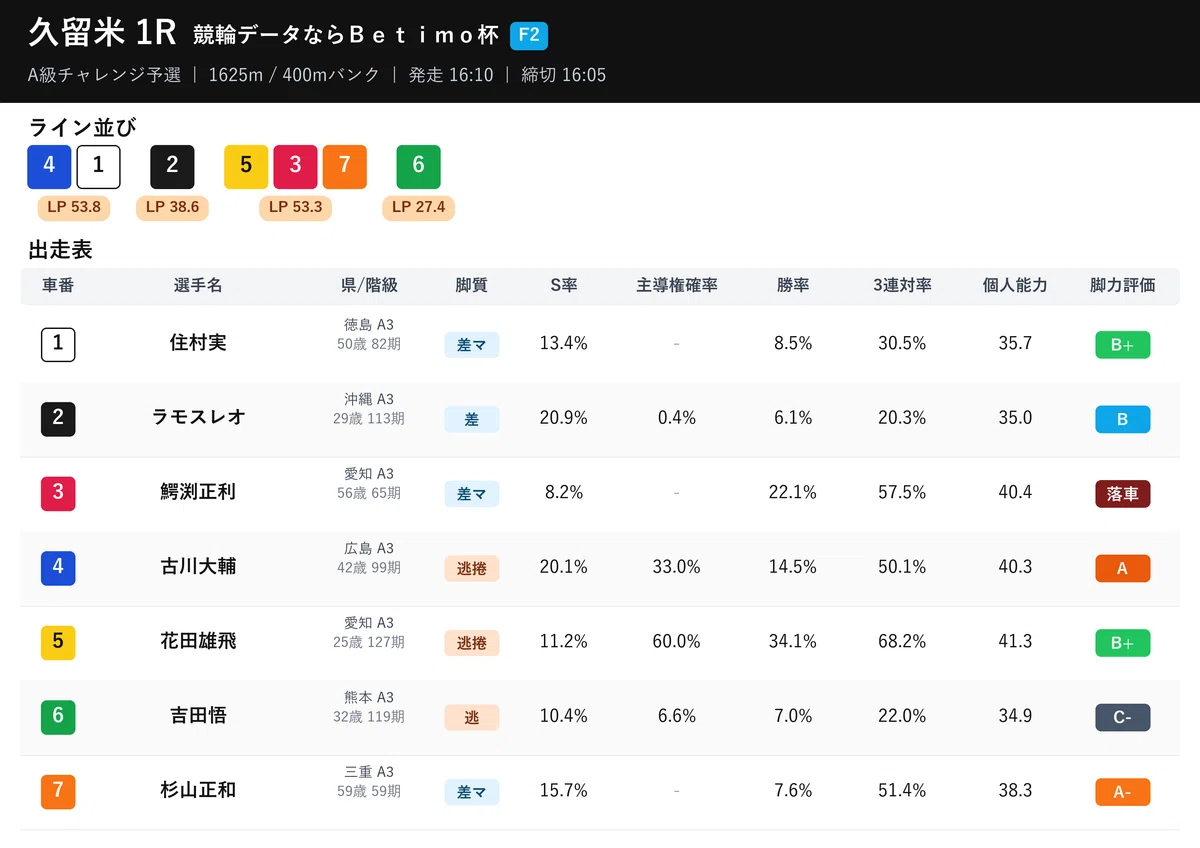Click B+ rating badge for 花田雄飛
1200x848 pixels.
1122,643
